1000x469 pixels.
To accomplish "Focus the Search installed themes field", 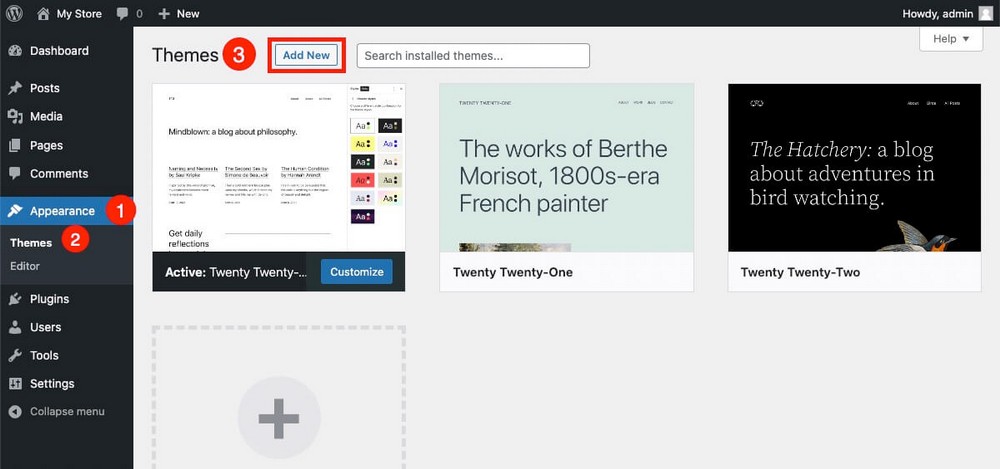I will (473, 56).
